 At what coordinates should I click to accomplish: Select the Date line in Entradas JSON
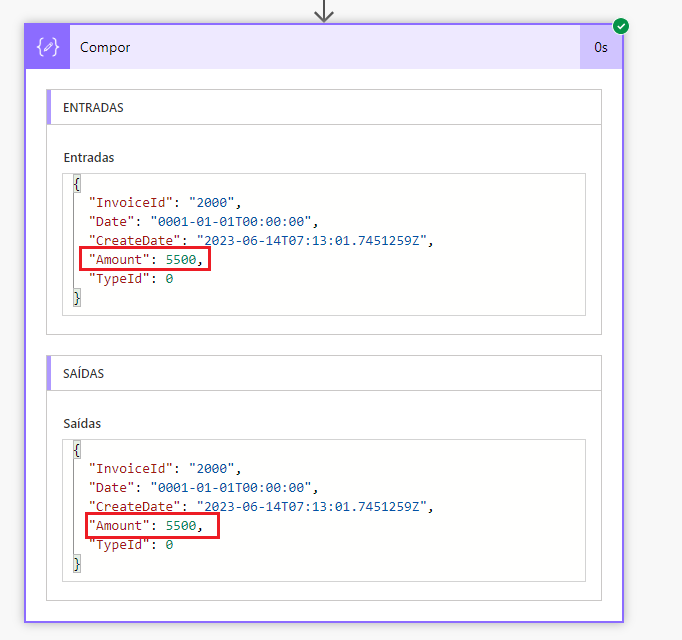click(204, 222)
